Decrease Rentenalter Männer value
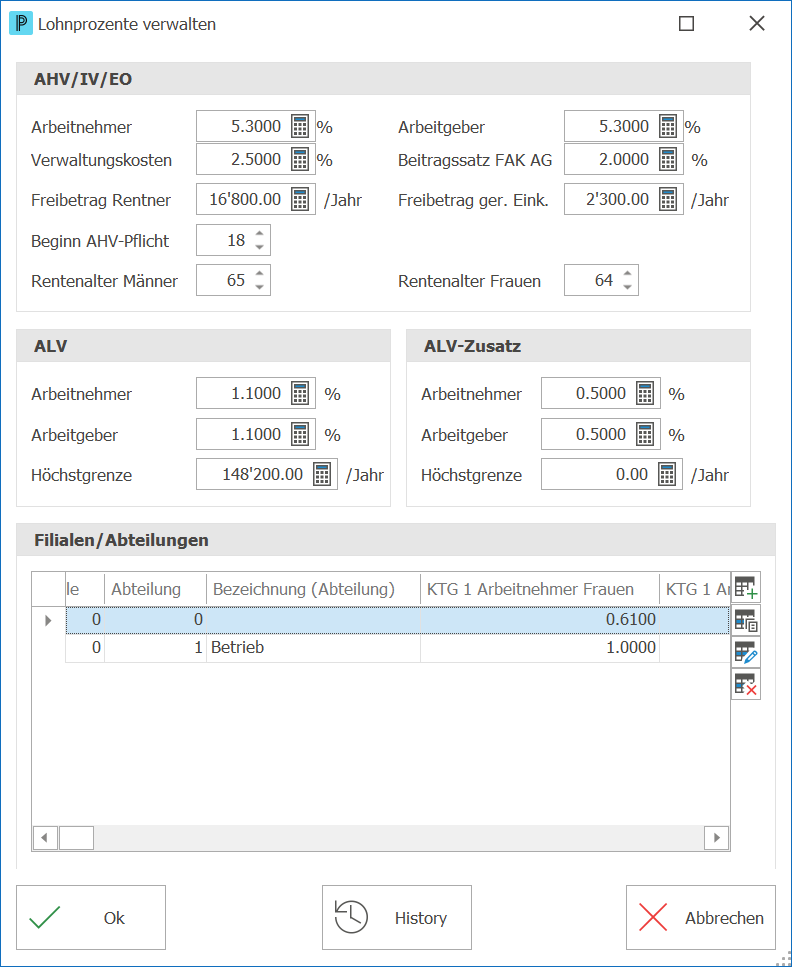 point(260,287)
